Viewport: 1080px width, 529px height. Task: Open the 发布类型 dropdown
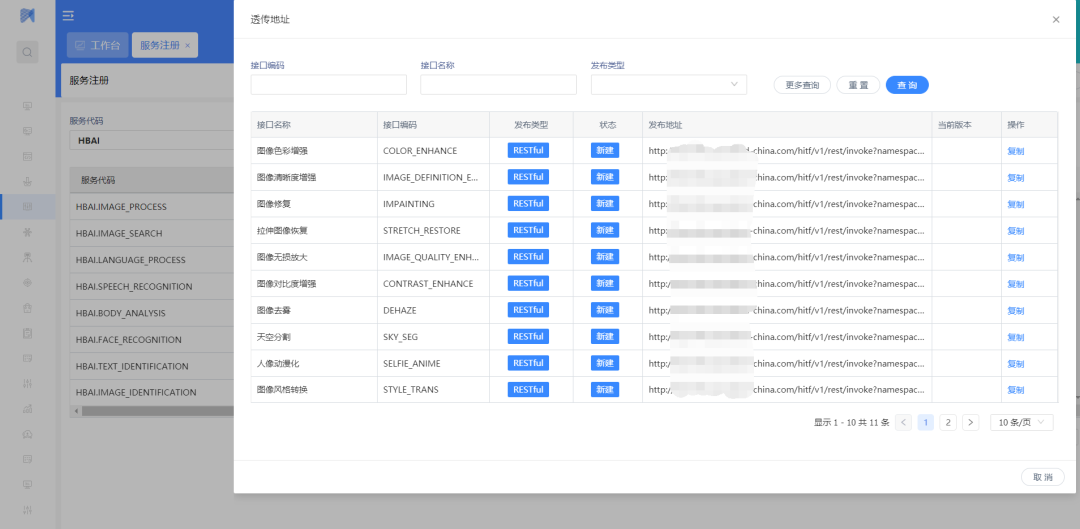pos(668,85)
